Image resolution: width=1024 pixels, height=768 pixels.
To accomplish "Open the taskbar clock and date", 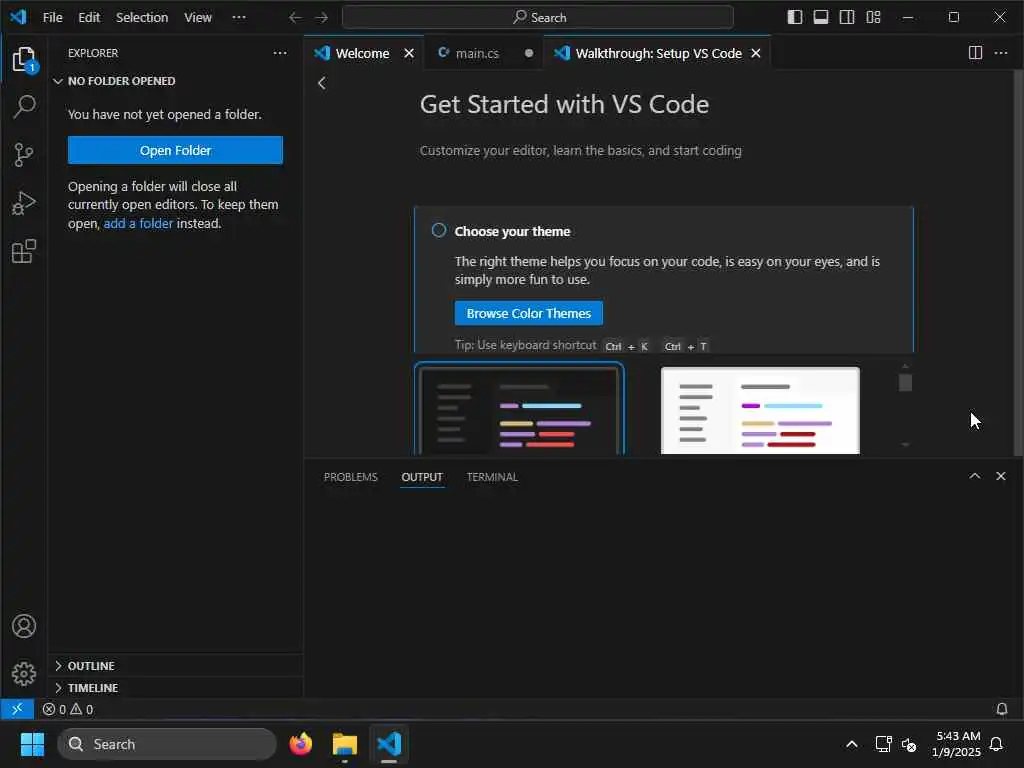I will (x=957, y=744).
